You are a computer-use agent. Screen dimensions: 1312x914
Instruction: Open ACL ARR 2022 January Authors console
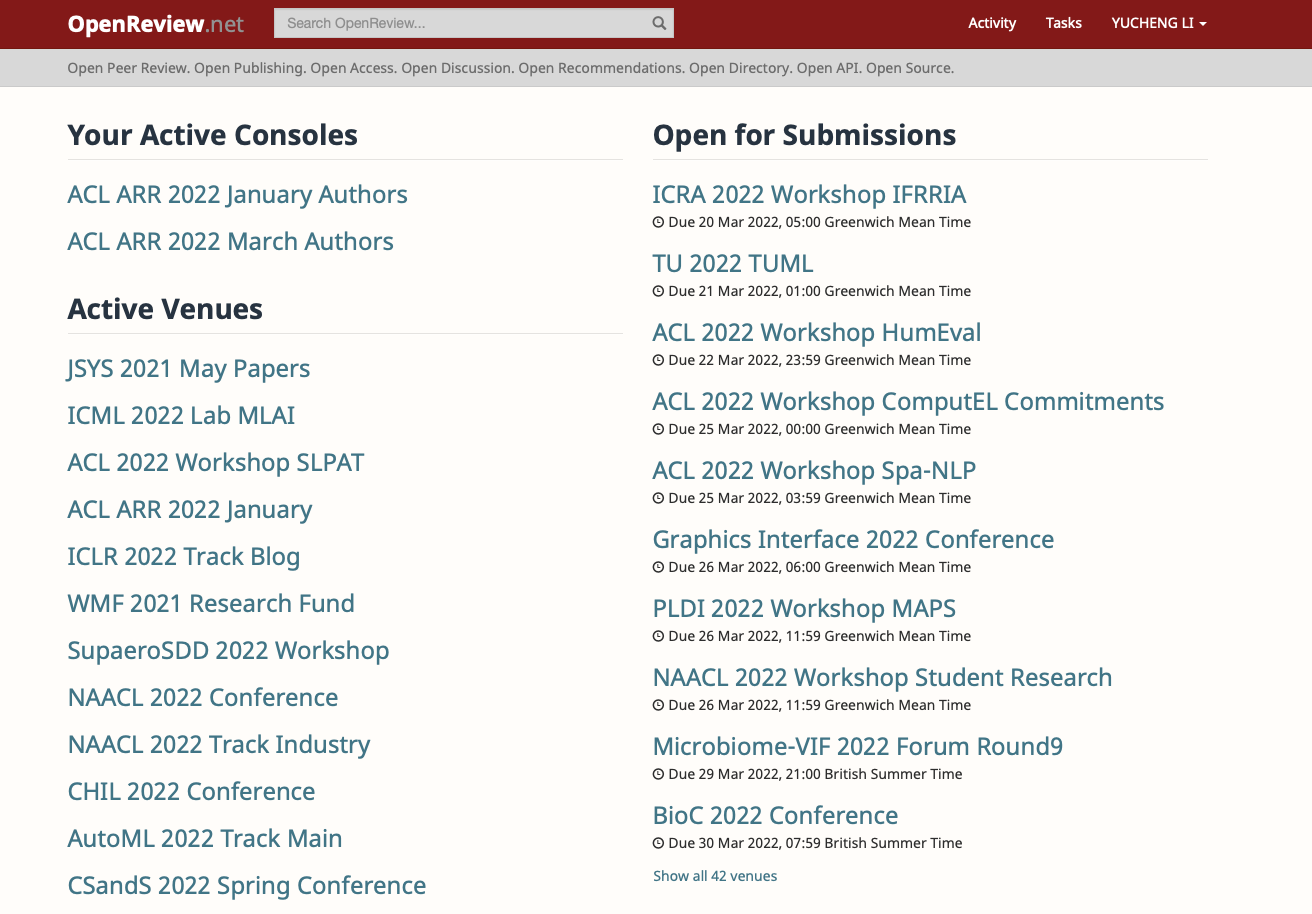[237, 194]
